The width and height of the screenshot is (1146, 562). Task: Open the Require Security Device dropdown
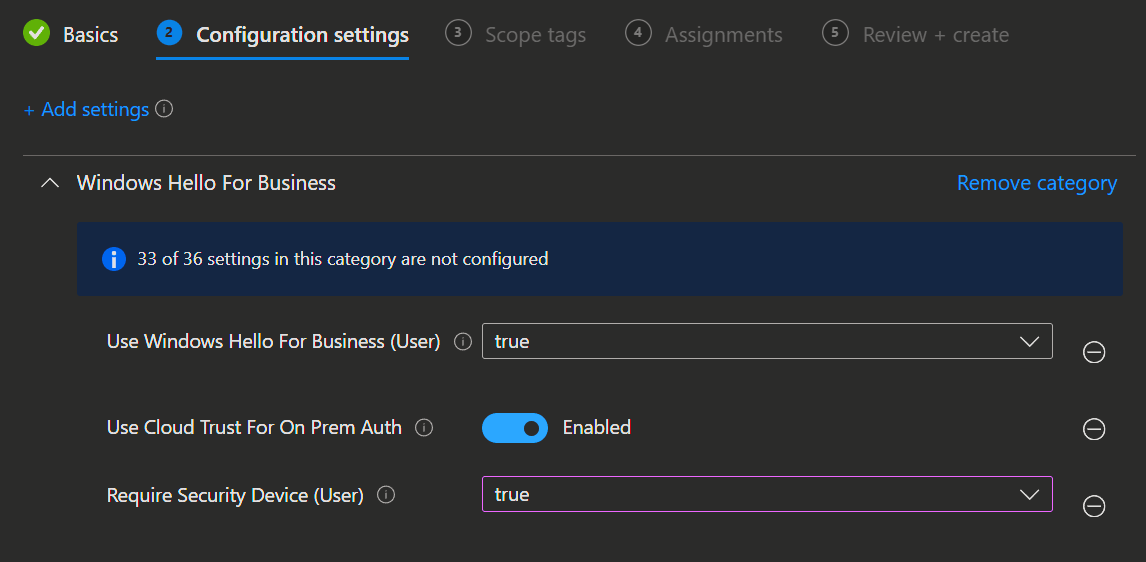tap(767, 495)
